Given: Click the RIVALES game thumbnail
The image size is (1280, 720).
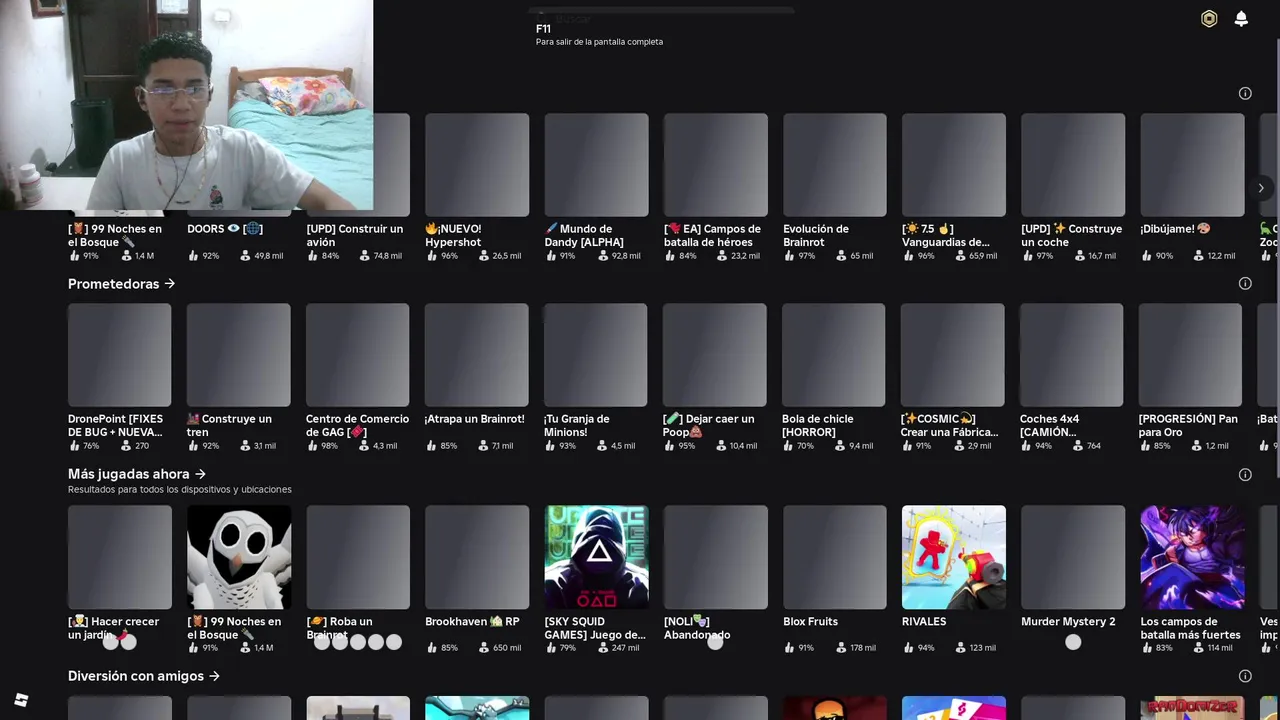Looking at the screenshot, I should pyautogui.click(x=954, y=557).
